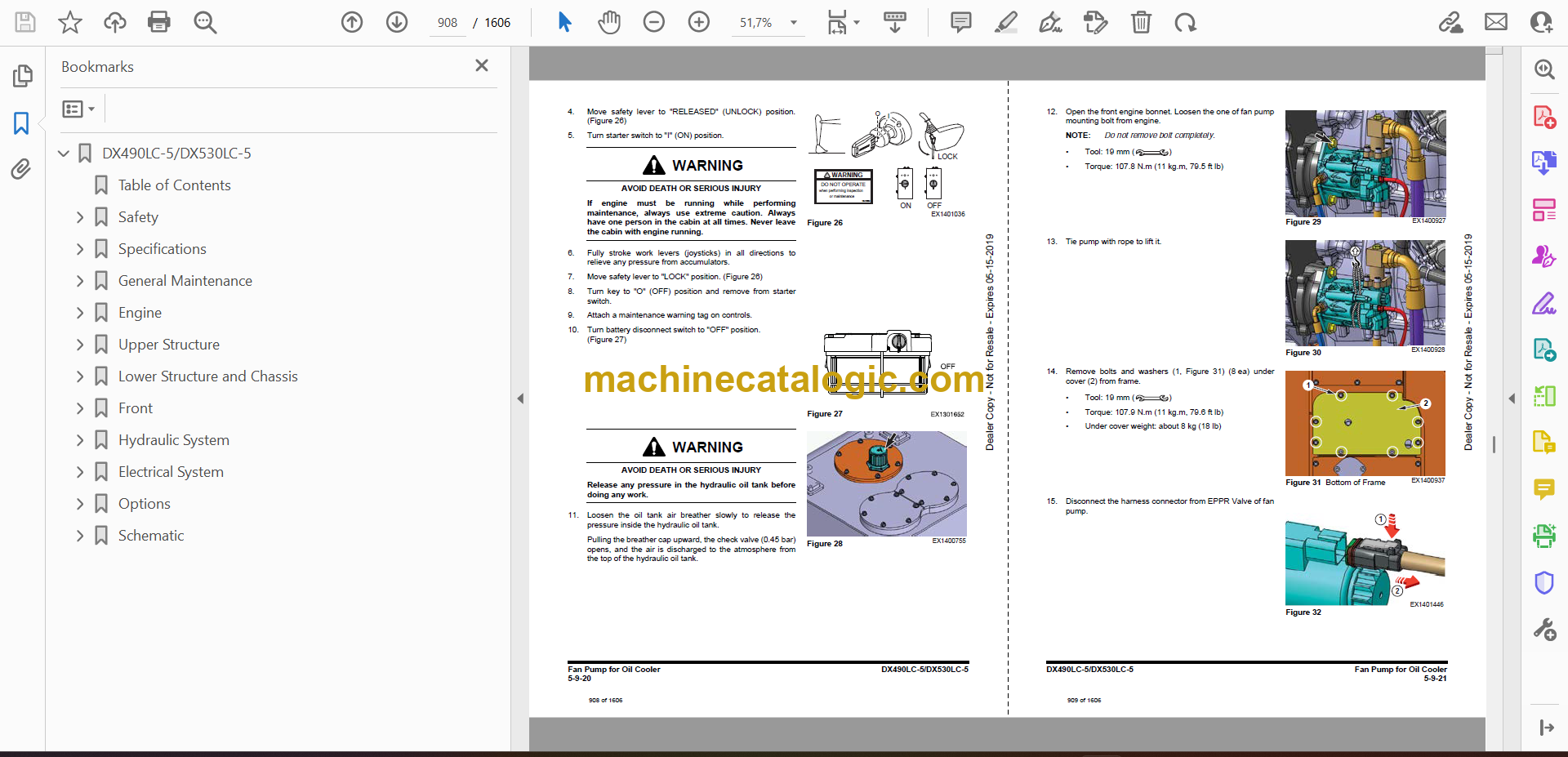Expand the Upper Structure bookmark
Image resolution: width=1568 pixels, height=757 pixels.
point(80,345)
